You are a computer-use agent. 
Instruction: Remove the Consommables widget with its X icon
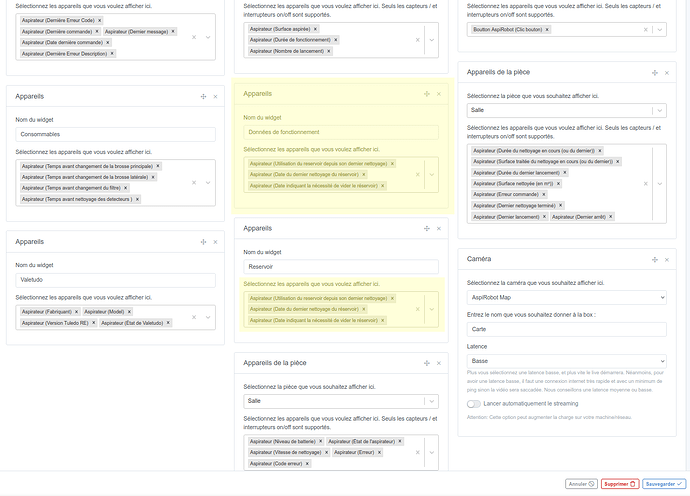(213, 96)
